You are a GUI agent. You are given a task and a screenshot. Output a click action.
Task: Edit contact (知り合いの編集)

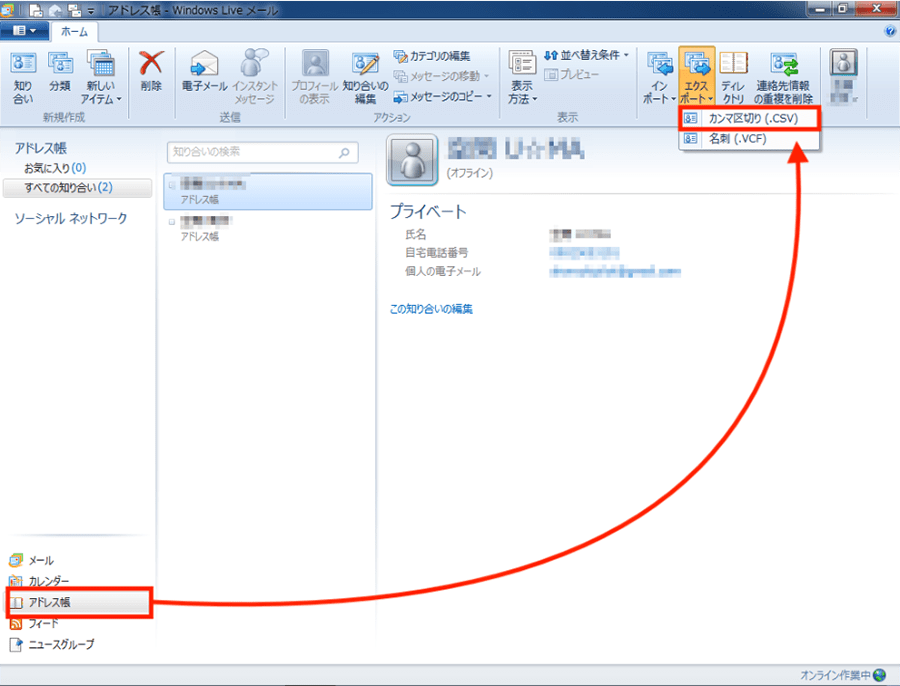click(x=365, y=78)
